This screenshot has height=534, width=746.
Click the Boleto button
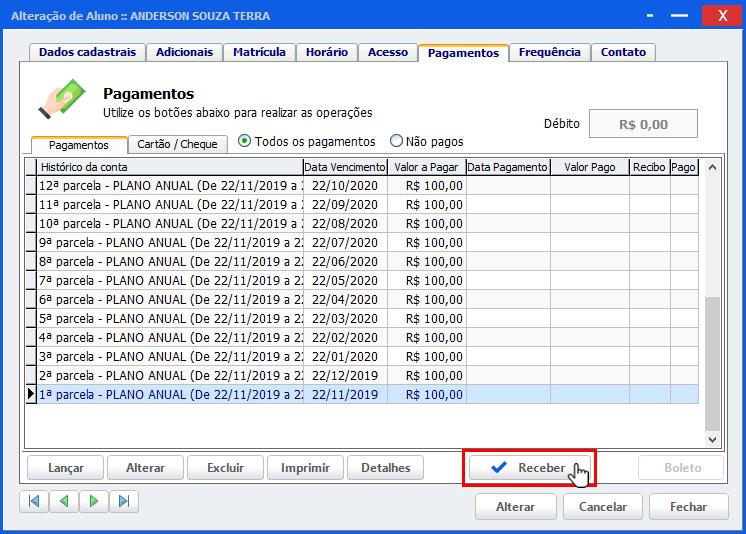(x=681, y=468)
